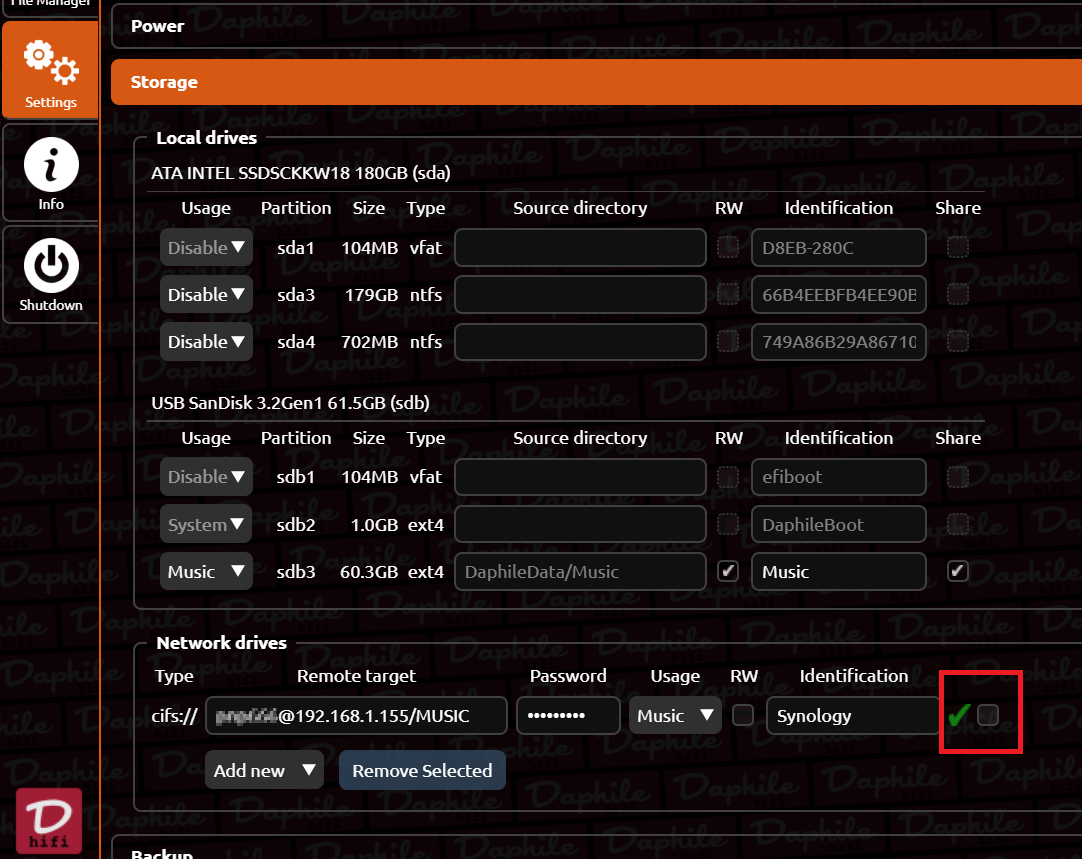This screenshot has height=859, width=1082.
Task: Uncheck Share checkbox for sdb3
Action: pos(958,571)
